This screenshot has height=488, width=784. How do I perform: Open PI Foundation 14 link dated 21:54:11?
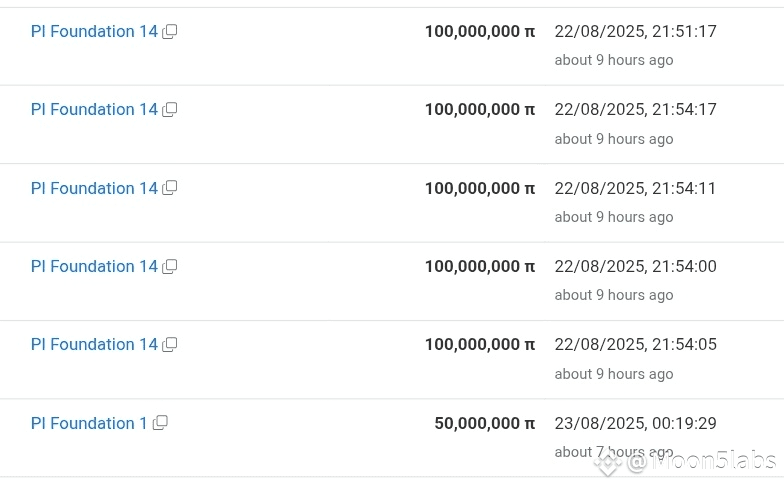[94, 188]
